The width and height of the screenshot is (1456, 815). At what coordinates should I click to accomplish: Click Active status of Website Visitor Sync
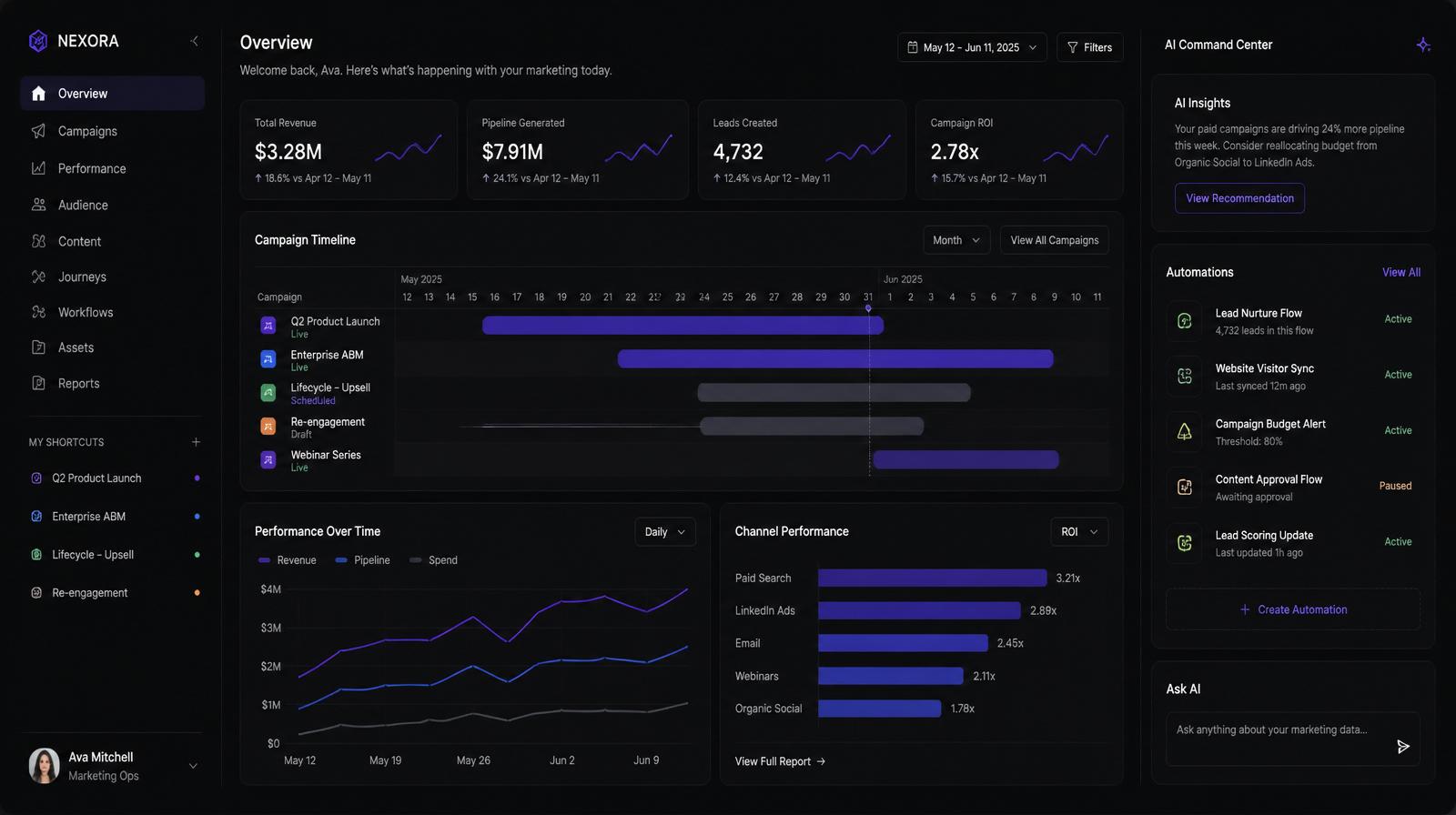[1398, 375]
